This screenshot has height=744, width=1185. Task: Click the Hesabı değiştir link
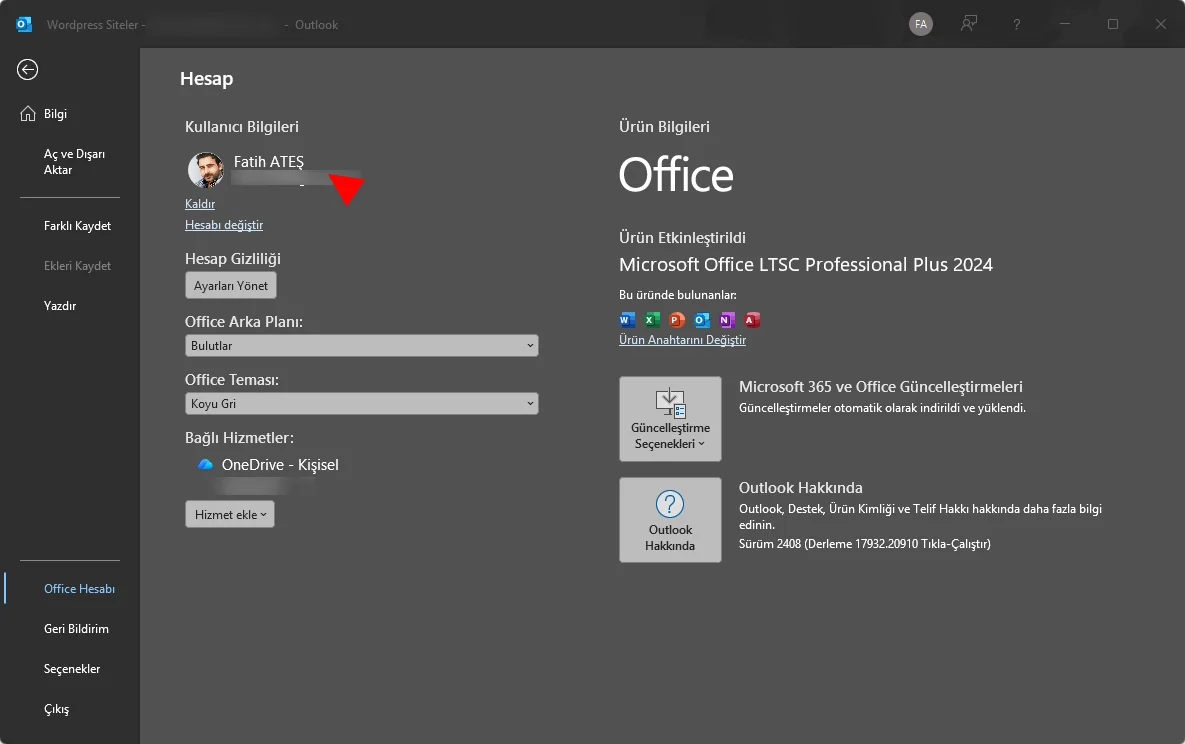pyautogui.click(x=224, y=225)
